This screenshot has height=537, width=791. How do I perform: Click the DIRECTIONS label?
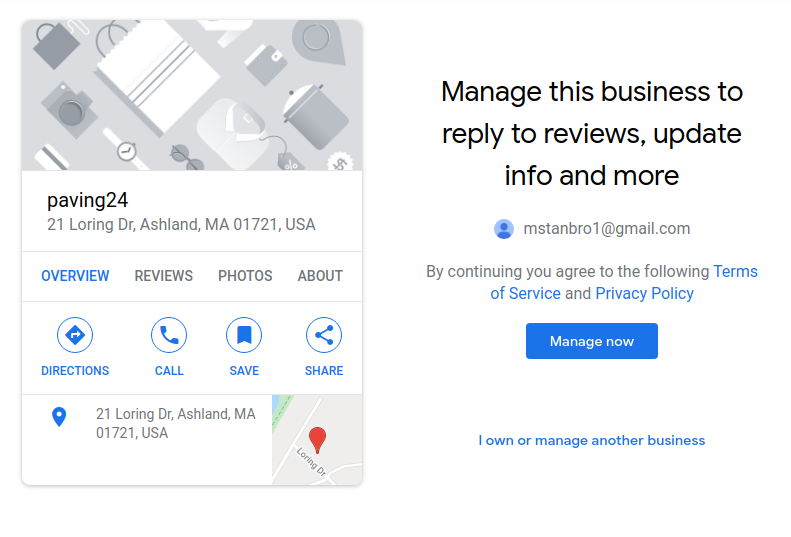(x=75, y=370)
